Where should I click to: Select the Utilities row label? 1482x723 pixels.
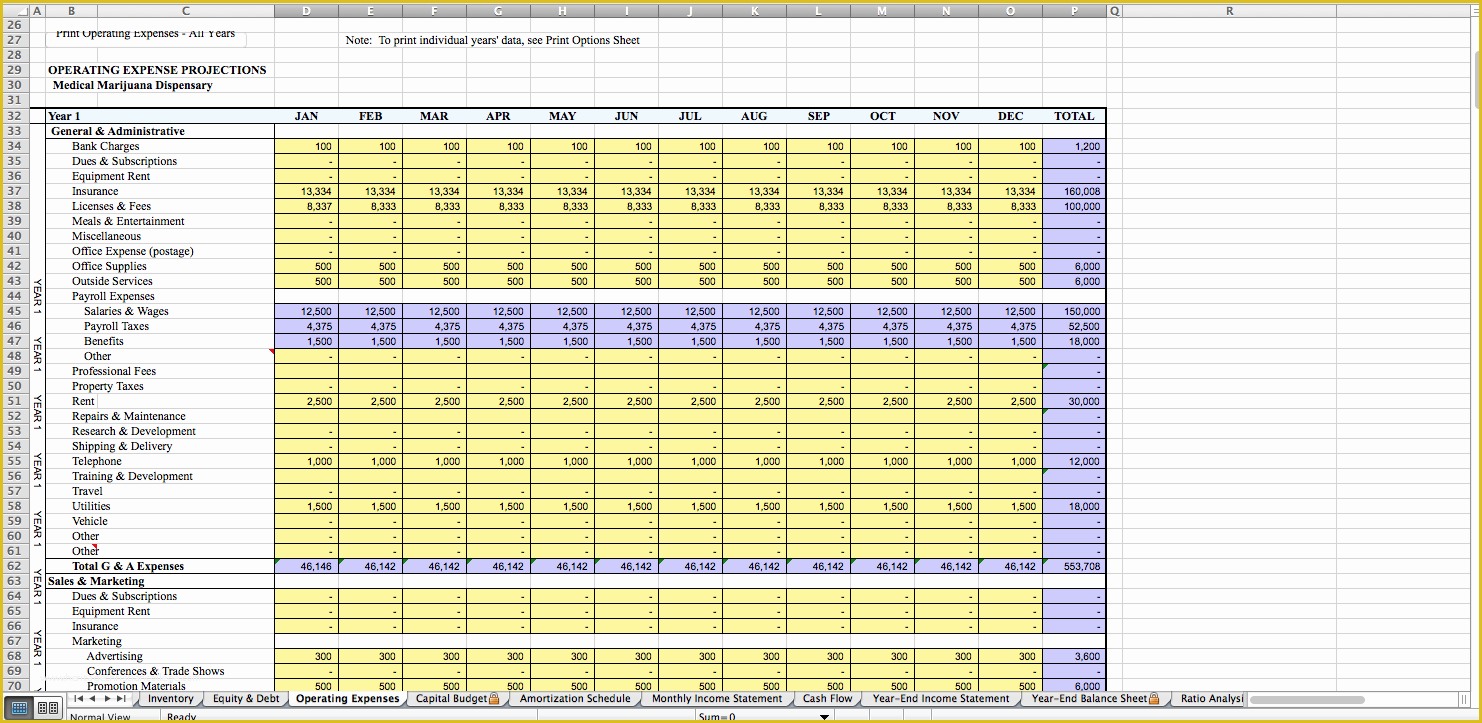click(x=91, y=506)
